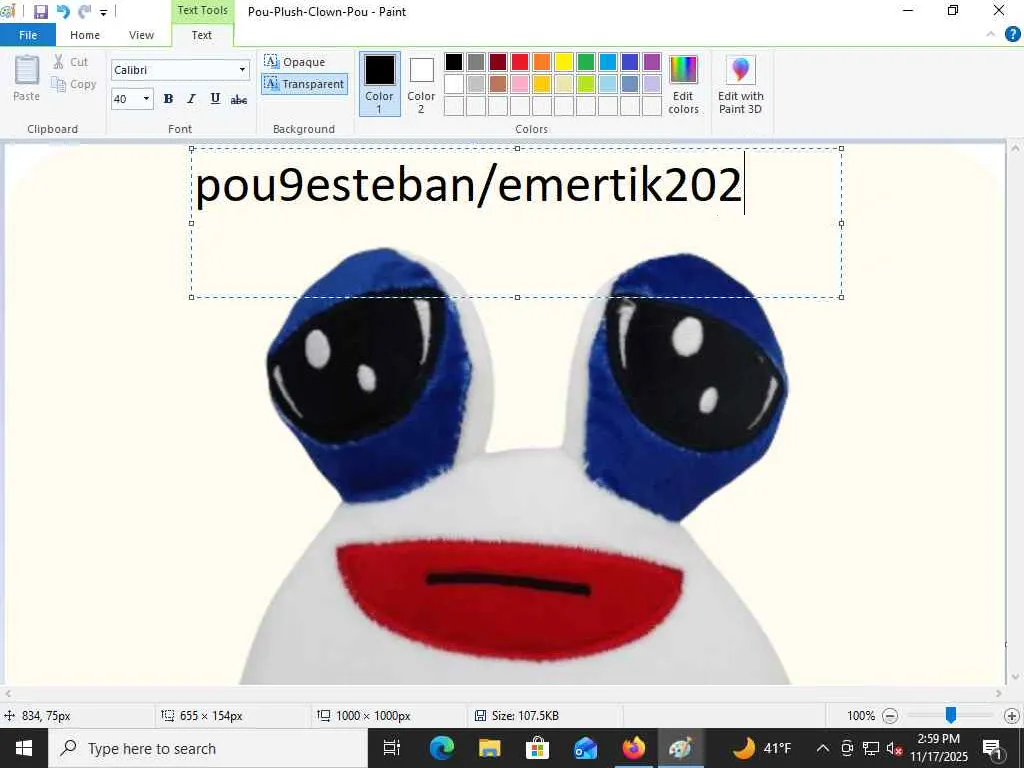1024x768 pixels.
Task: Pick the dark red color swatch
Action: (x=498, y=62)
